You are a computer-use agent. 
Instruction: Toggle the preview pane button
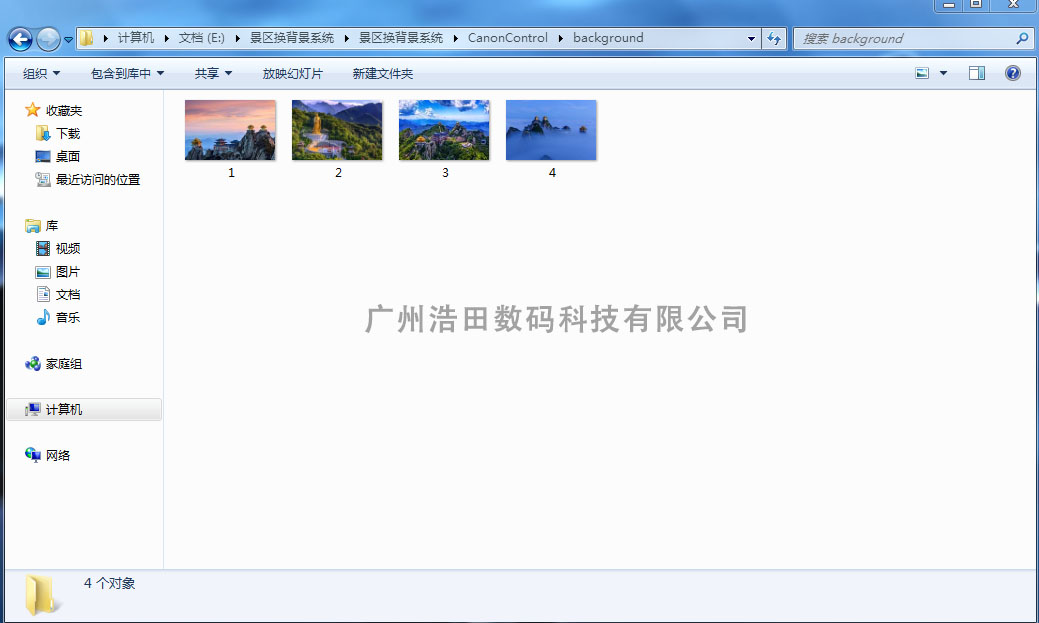click(976, 73)
